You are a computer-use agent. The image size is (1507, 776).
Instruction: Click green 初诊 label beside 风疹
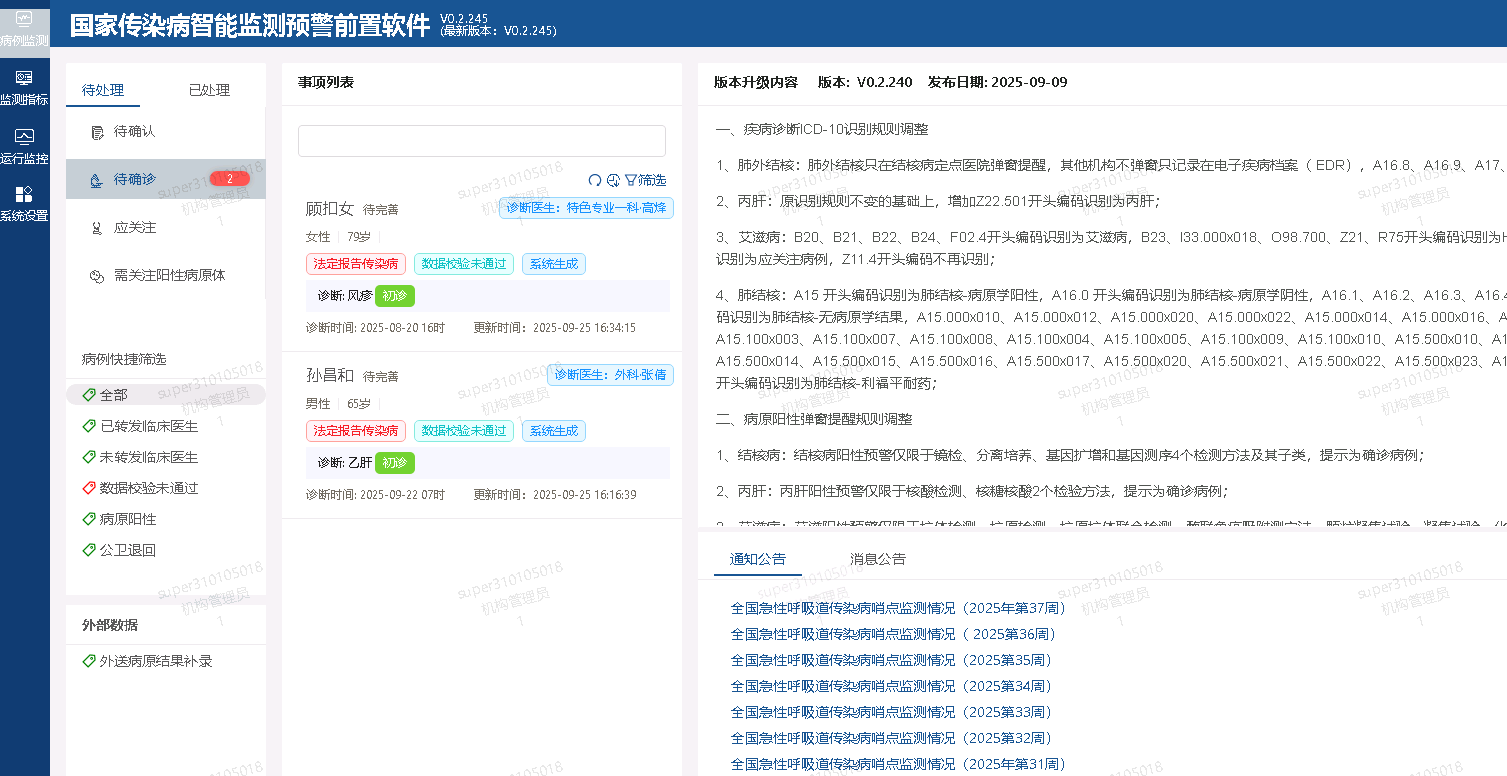click(395, 296)
